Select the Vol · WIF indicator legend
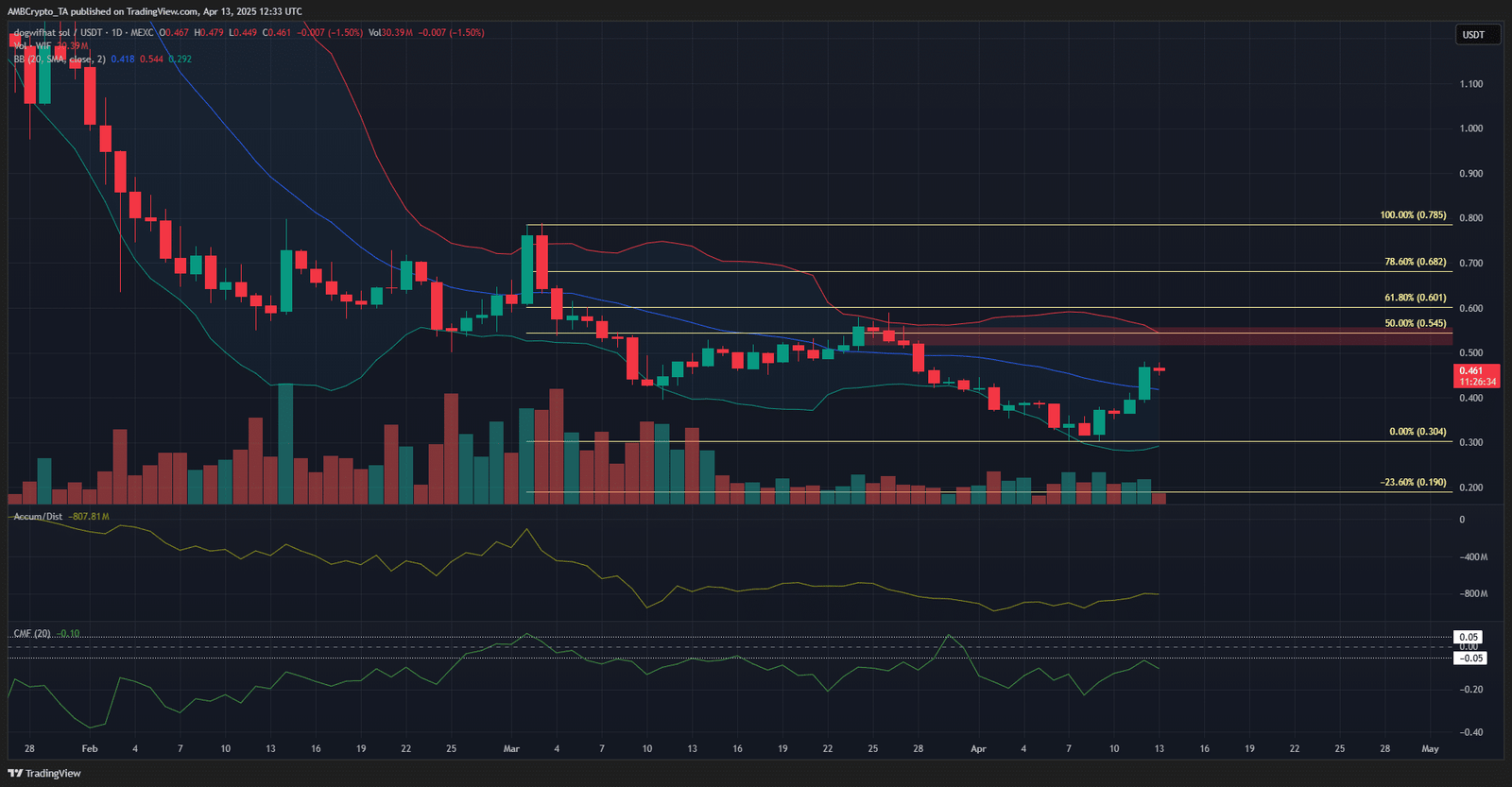The image size is (1512, 787). tap(34, 45)
